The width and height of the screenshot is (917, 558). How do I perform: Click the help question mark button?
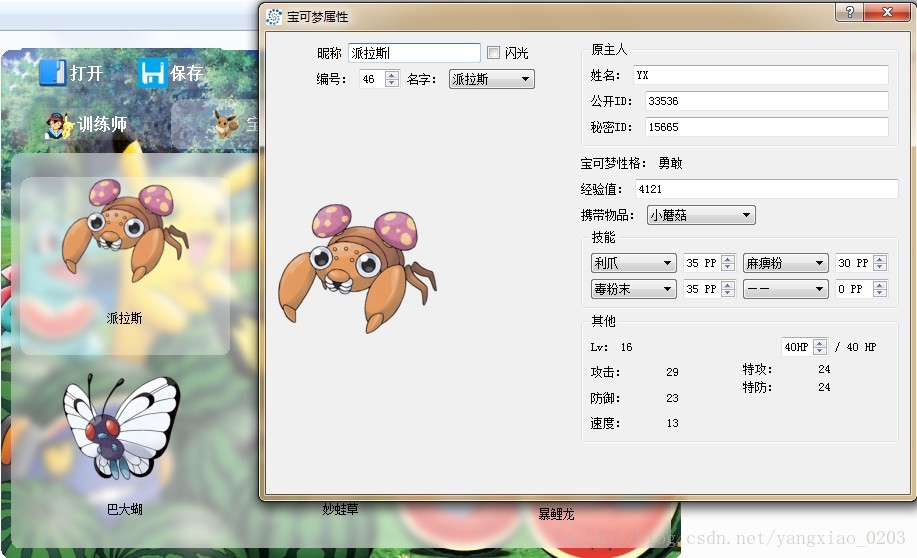(849, 12)
